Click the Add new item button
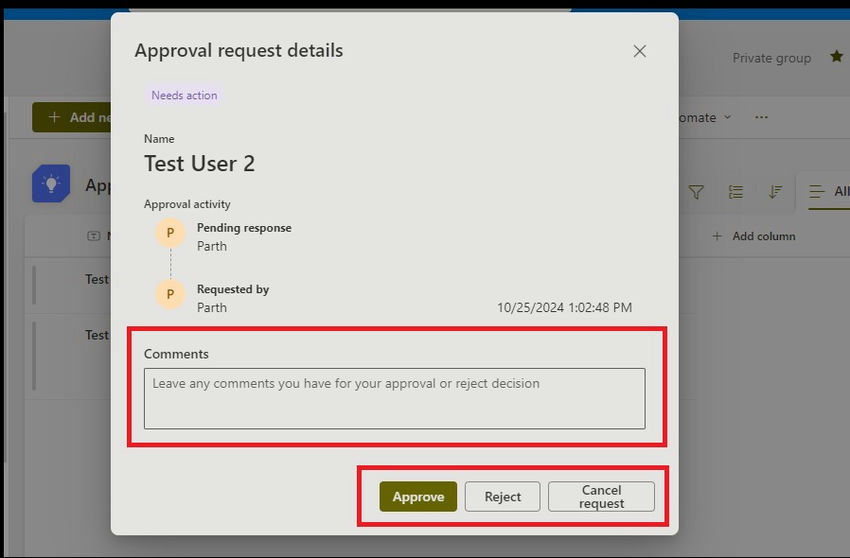Viewport: 850px width, 558px height. (72, 117)
